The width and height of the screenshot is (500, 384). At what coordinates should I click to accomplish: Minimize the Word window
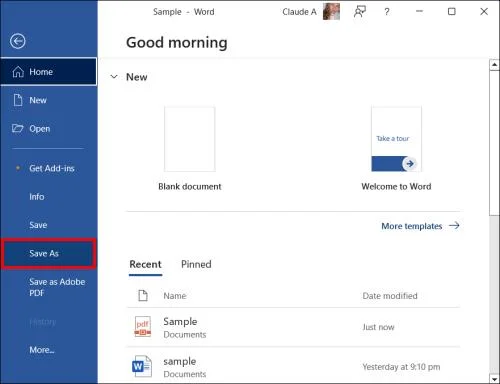(x=419, y=12)
